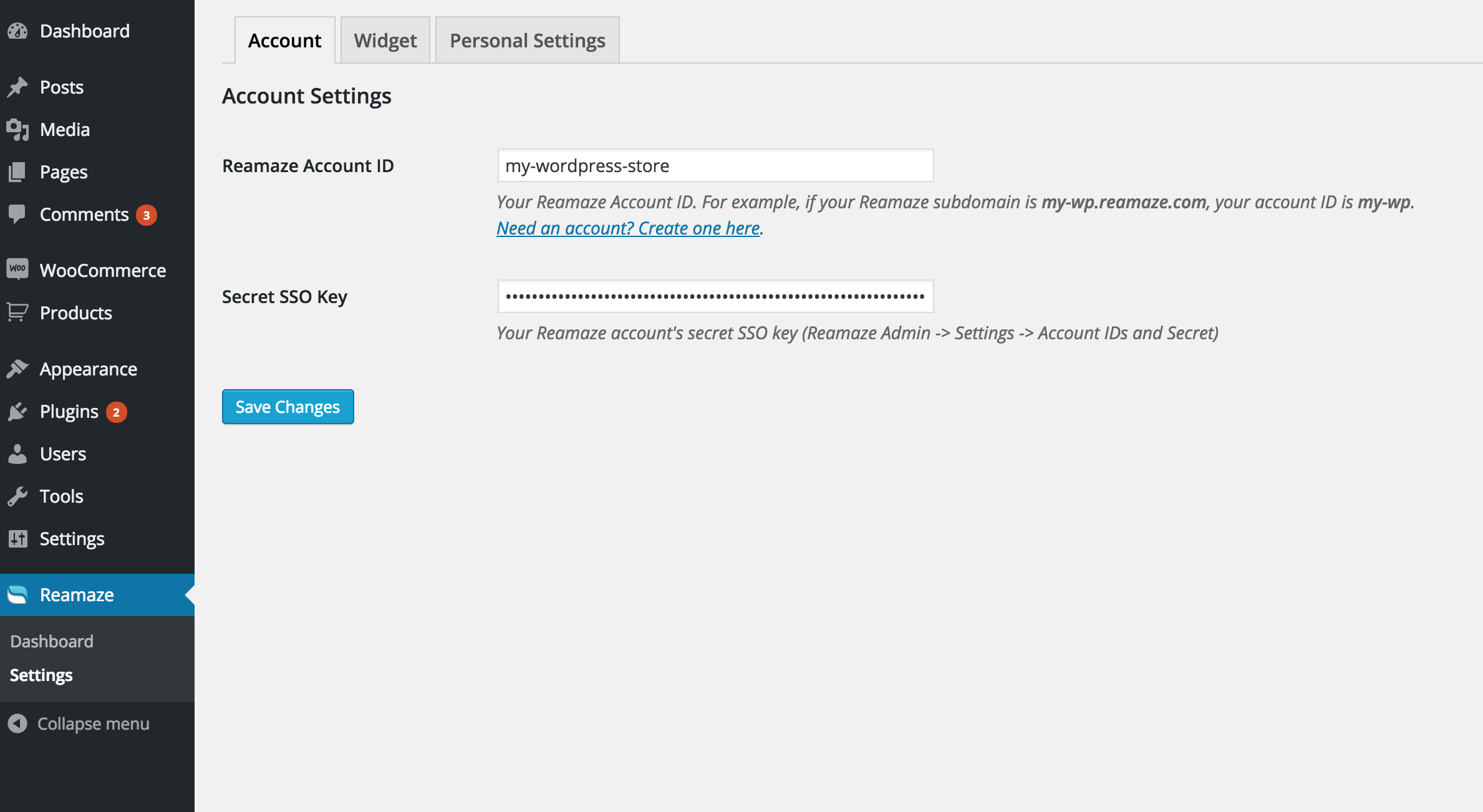Image resolution: width=1483 pixels, height=812 pixels.
Task: Open Reamaze Dashboard submenu item
Action: tap(52, 641)
